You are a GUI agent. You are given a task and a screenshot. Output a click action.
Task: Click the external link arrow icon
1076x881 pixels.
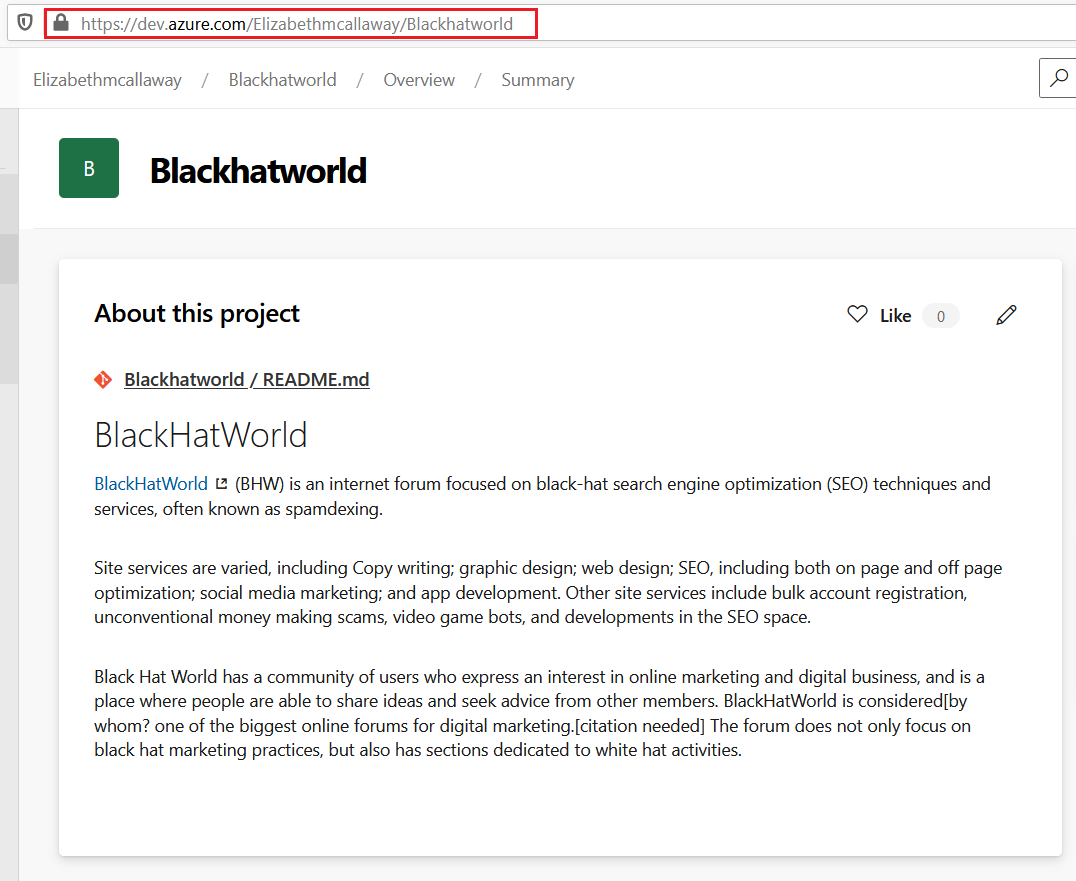[221, 484]
